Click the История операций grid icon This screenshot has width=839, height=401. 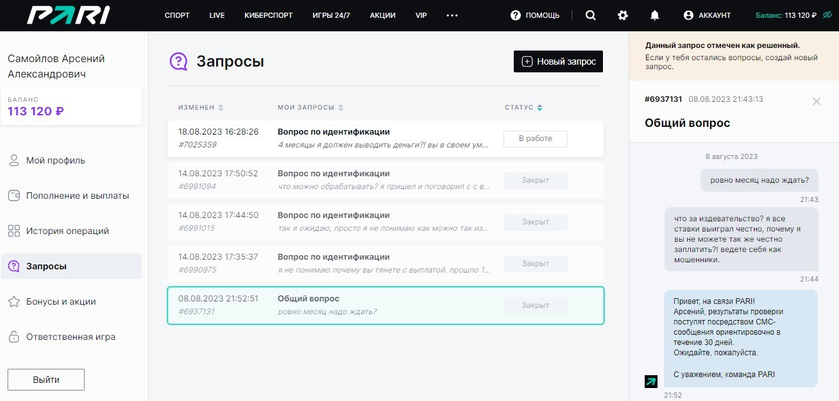click(14, 231)
